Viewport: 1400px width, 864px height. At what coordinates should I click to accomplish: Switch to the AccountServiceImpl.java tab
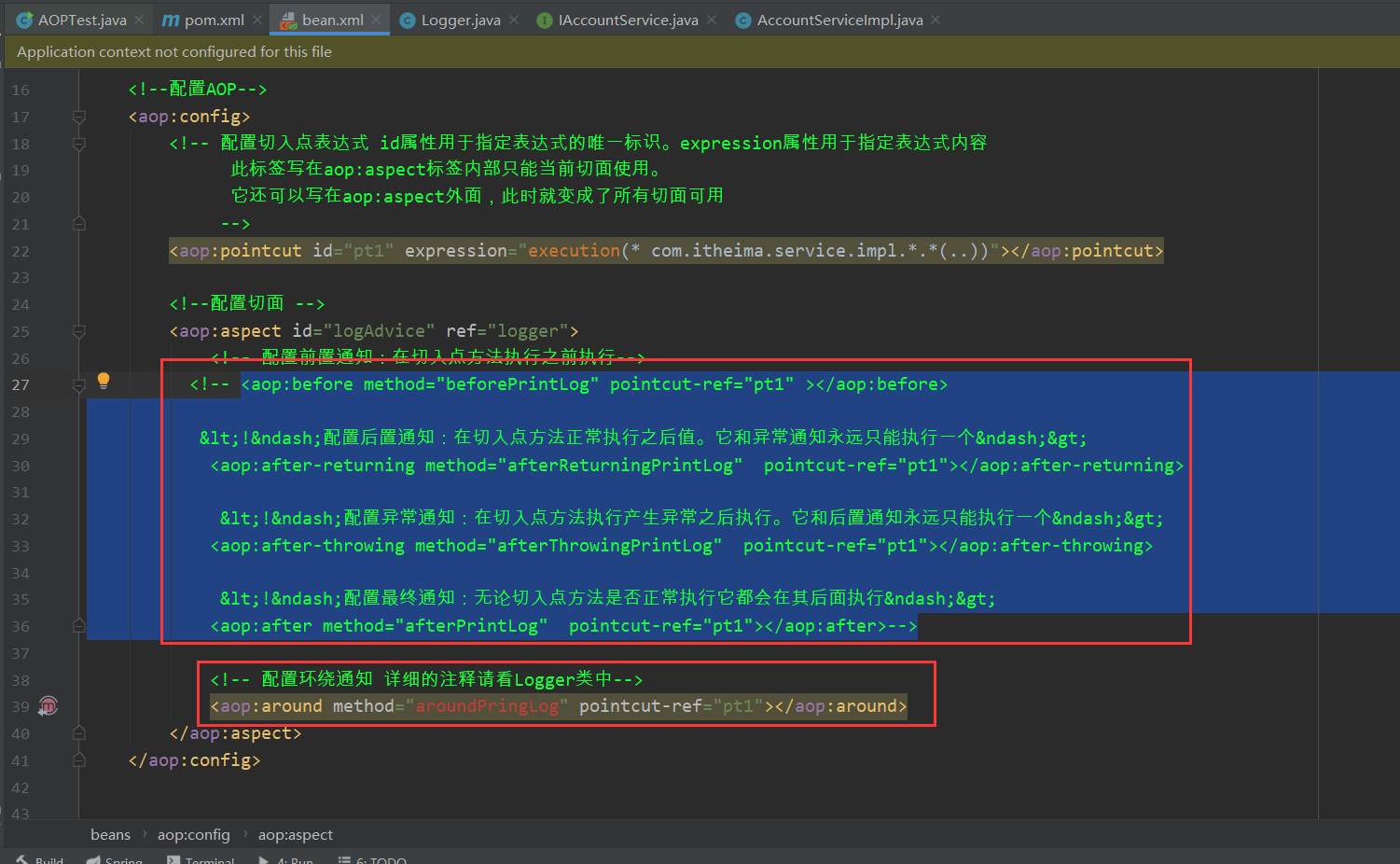point(839,20)
